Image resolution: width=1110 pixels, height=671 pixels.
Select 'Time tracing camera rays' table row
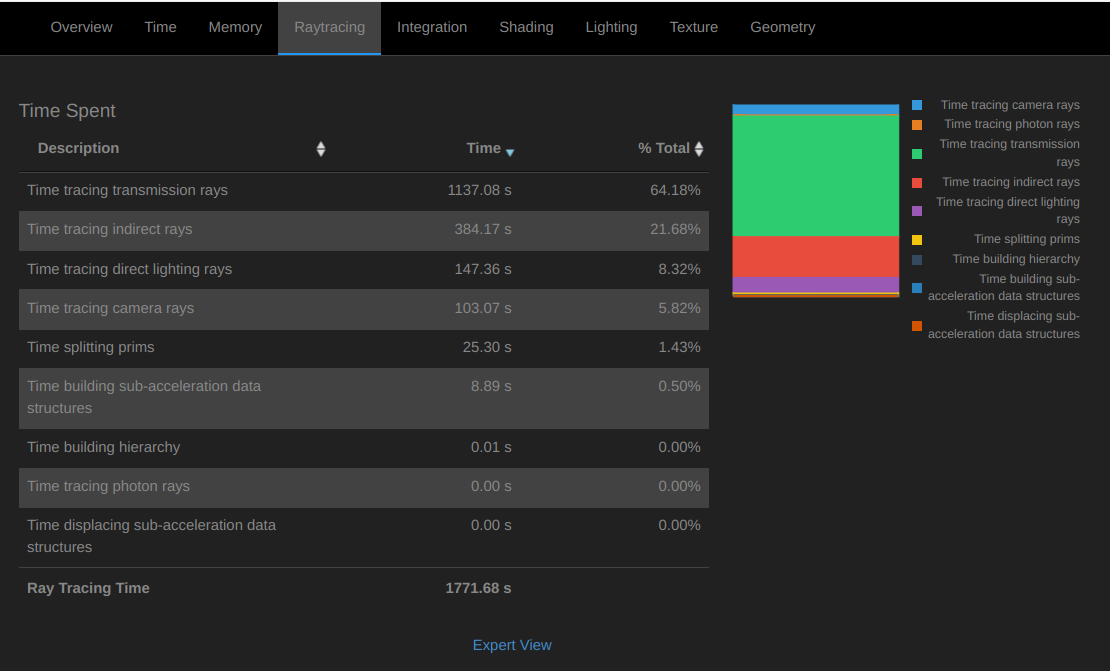(364, 309)
